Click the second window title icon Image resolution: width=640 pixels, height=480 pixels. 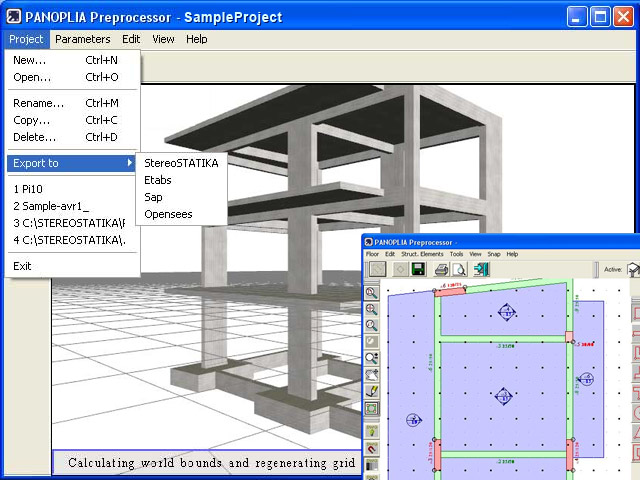click(x=368, y=242)
